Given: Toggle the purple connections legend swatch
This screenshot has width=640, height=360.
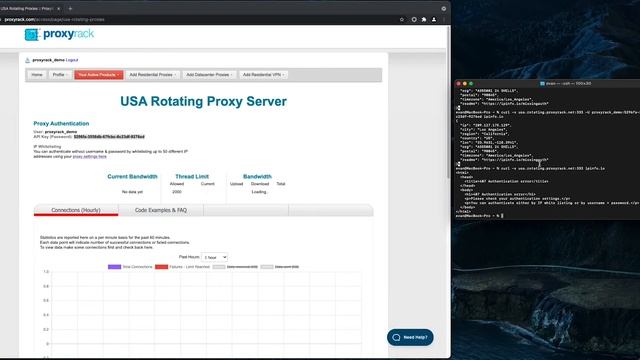Looking at the screenshot, I should pyautogui.click(x=114, y=267).
